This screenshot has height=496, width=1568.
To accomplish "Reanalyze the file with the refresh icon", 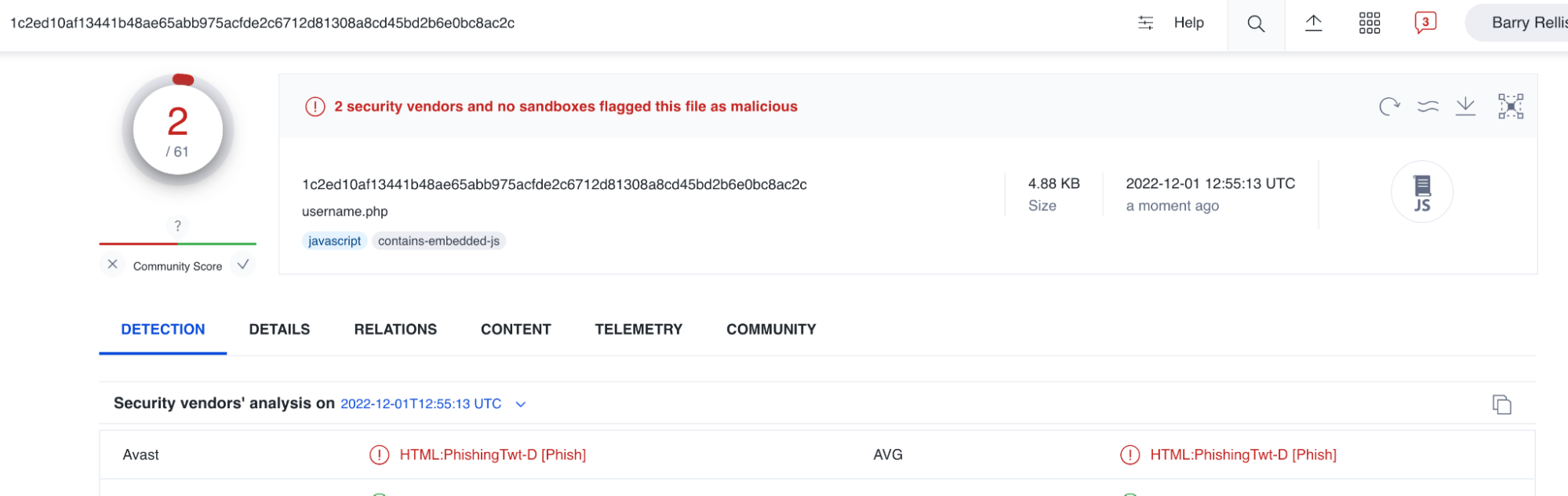I will pos(1389,105).
